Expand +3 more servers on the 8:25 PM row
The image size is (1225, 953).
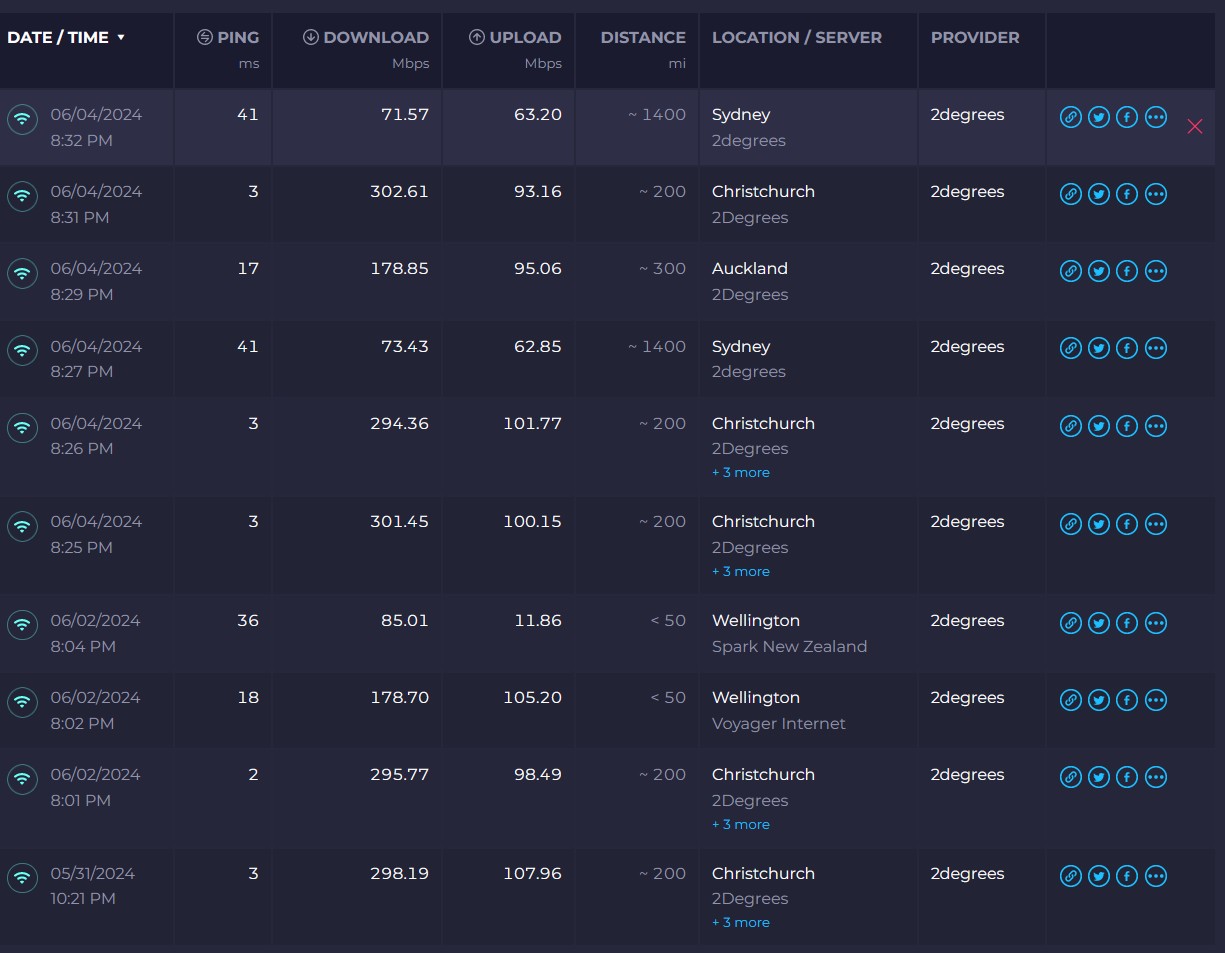pyautogui.click(x=740, y=571)
